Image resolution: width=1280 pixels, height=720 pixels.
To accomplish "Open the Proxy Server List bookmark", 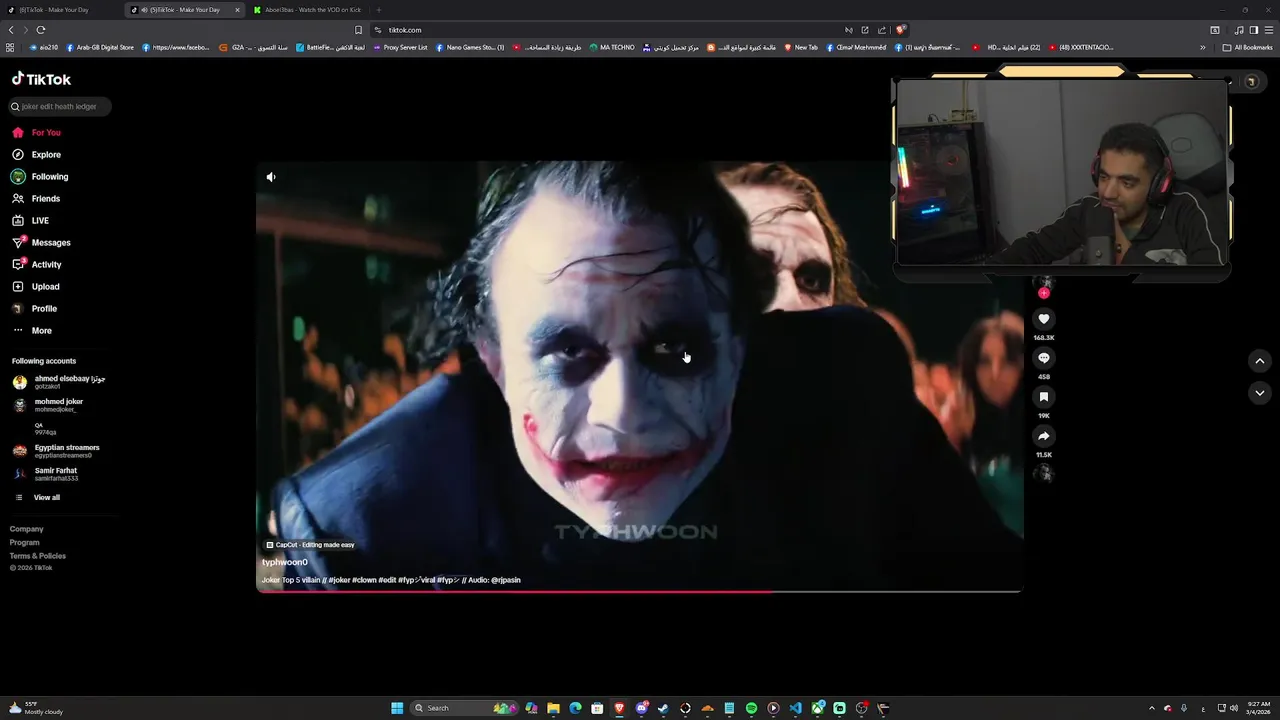I will (400, 47).
